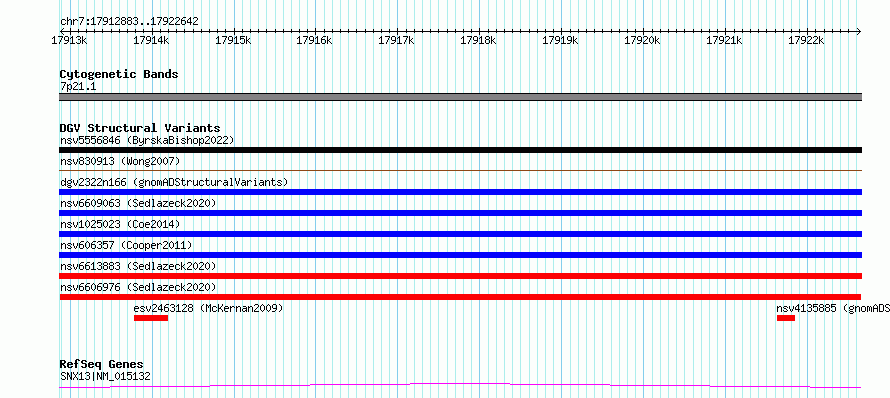The width and height of the screenshot is (890, 398).
Task: Select the magenta SNX13 gene line
Action: pos(460,386)
